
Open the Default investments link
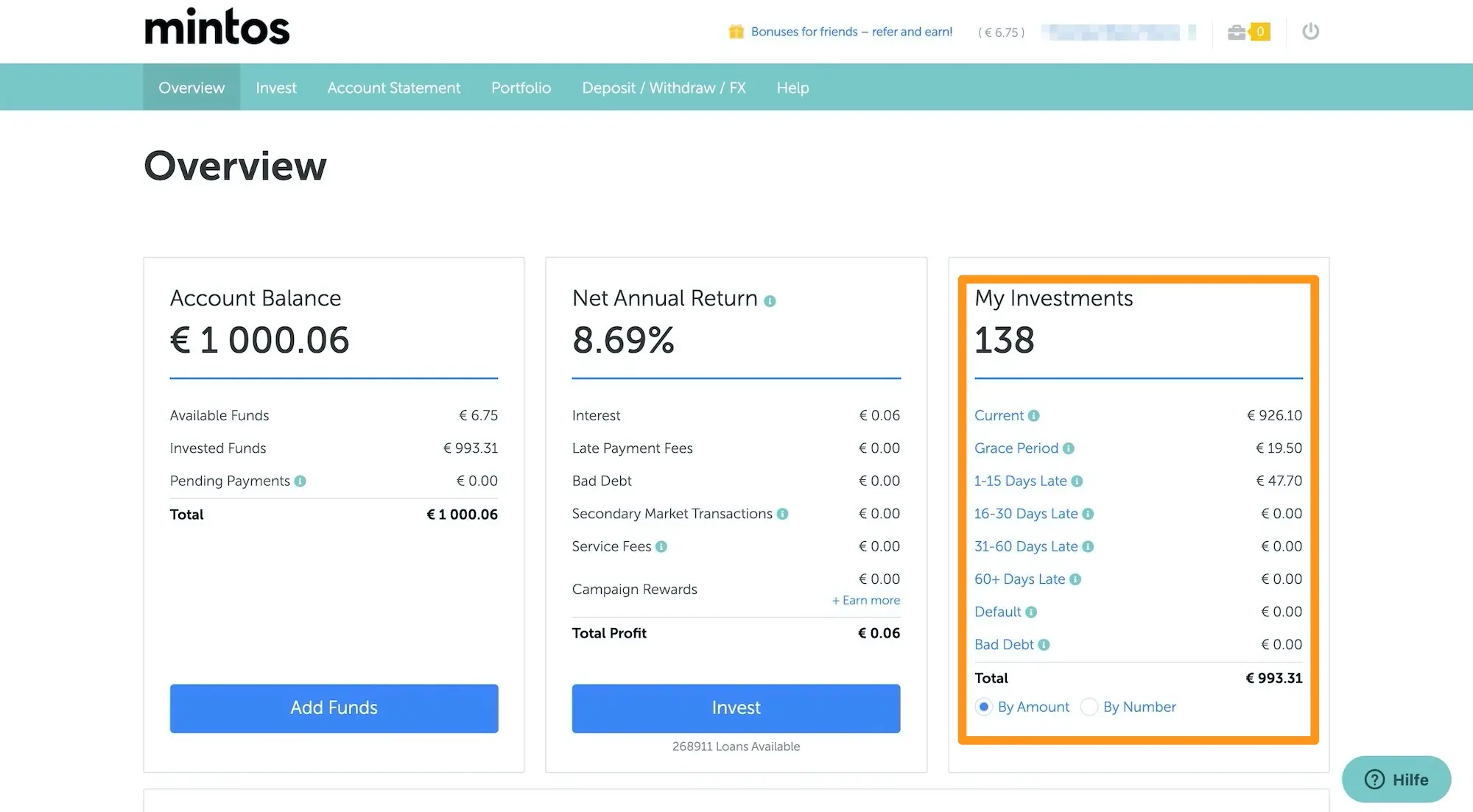(x=998, y=612)
